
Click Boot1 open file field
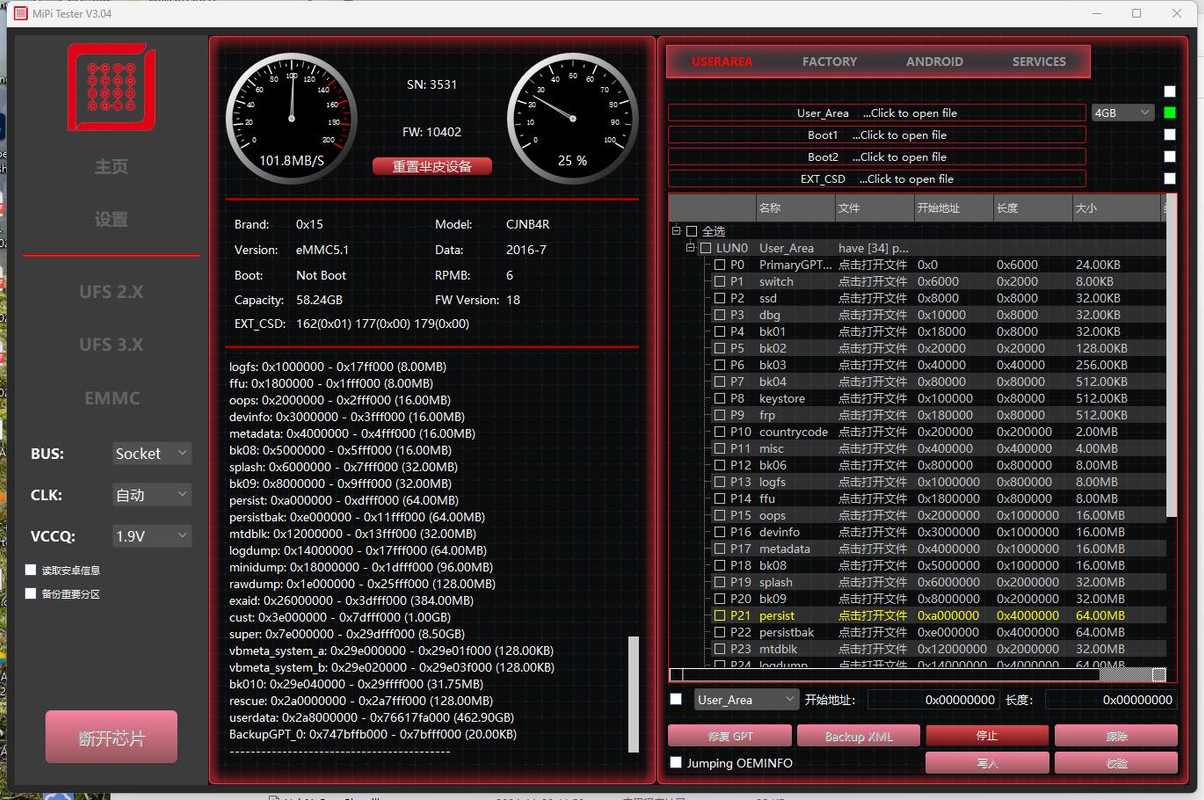coord(876,135)
